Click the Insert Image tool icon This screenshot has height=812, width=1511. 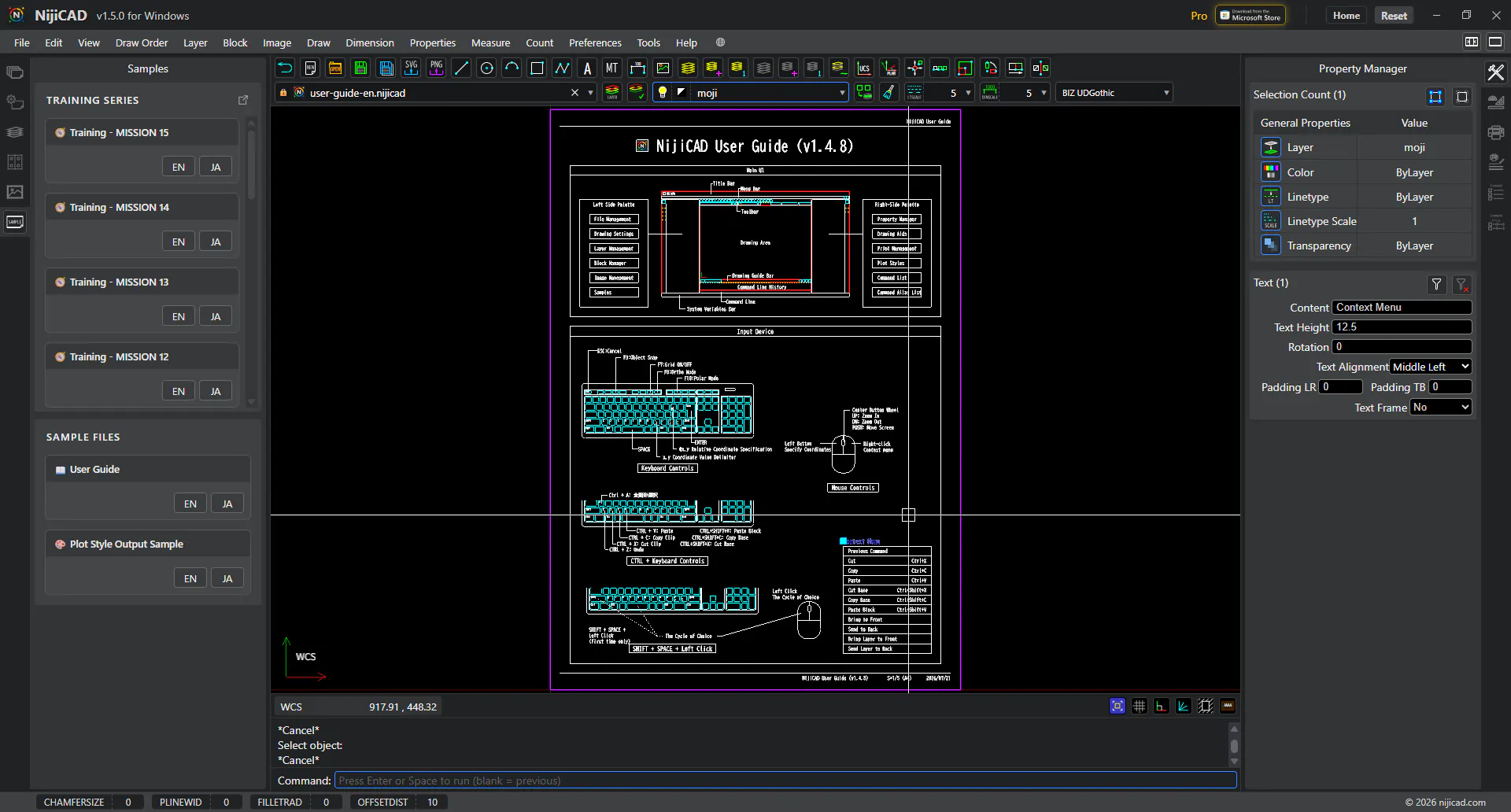pos(663,68)
